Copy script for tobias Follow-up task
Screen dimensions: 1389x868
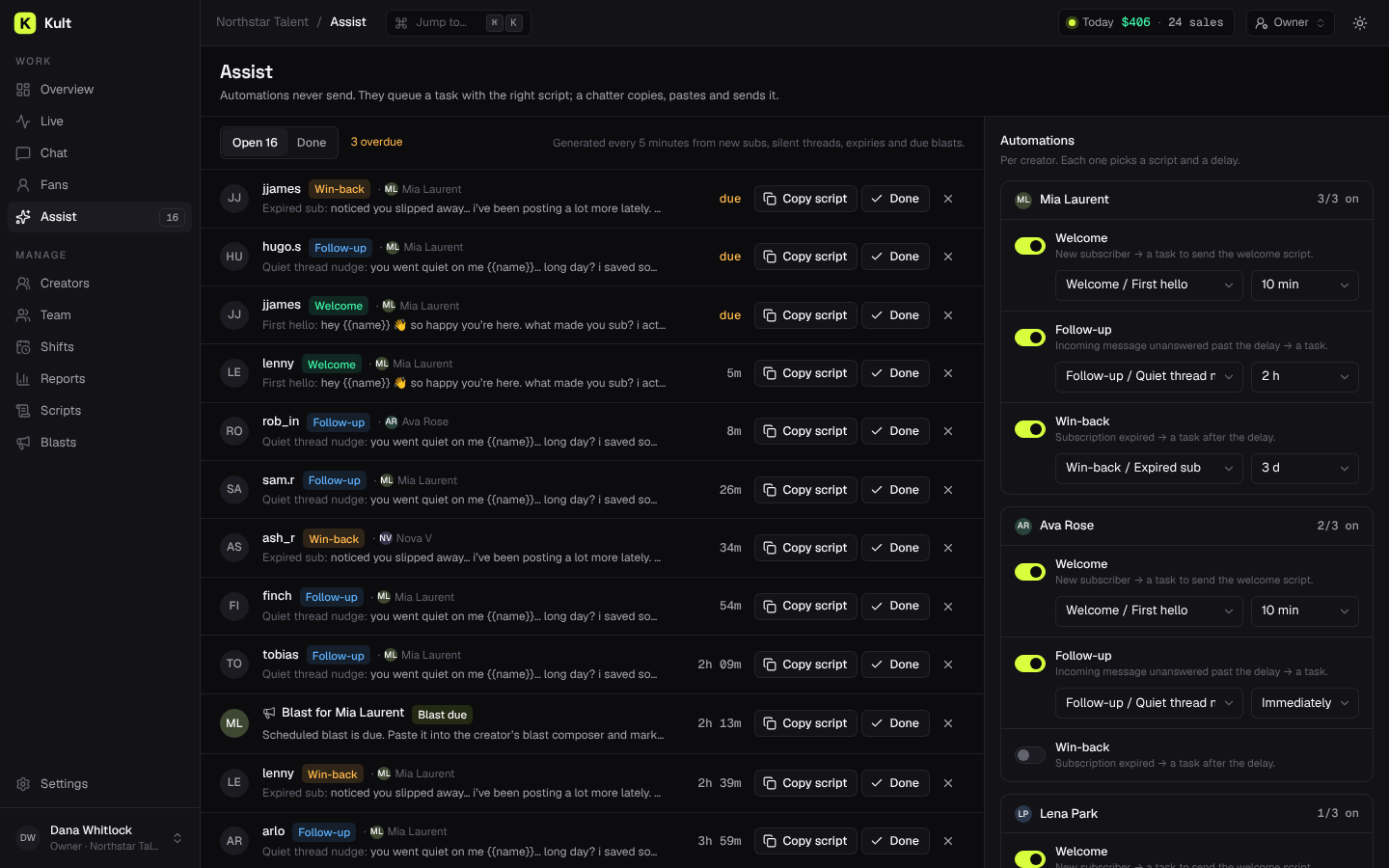pyautogui.click(x=805, y=665)
